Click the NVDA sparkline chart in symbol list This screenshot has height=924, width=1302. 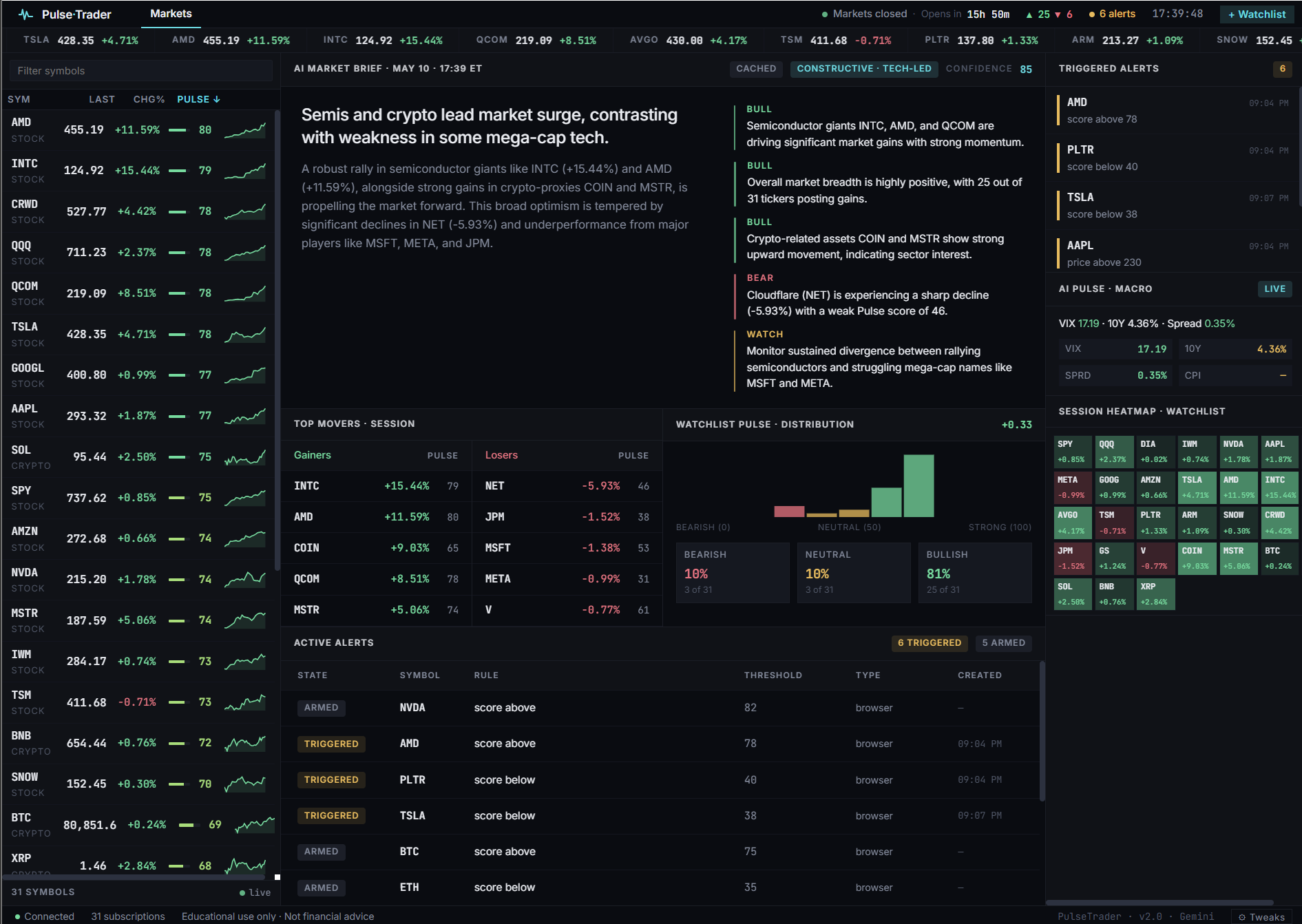pos(245,580)
